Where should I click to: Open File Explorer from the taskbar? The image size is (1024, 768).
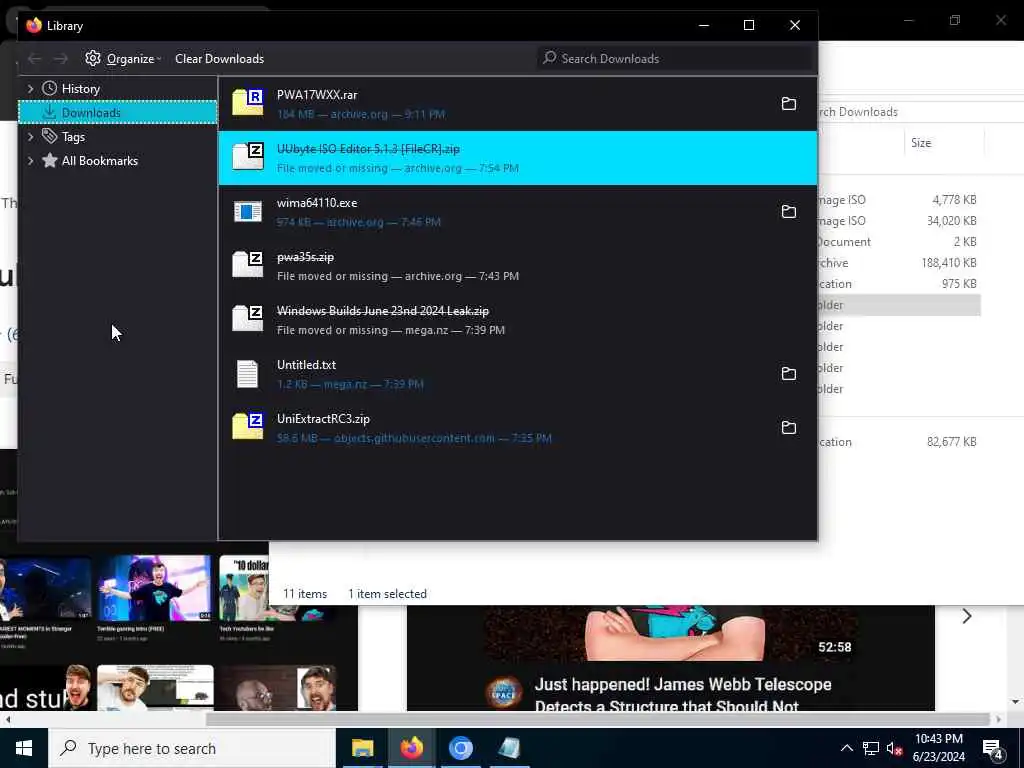click(x=362, y=748)
